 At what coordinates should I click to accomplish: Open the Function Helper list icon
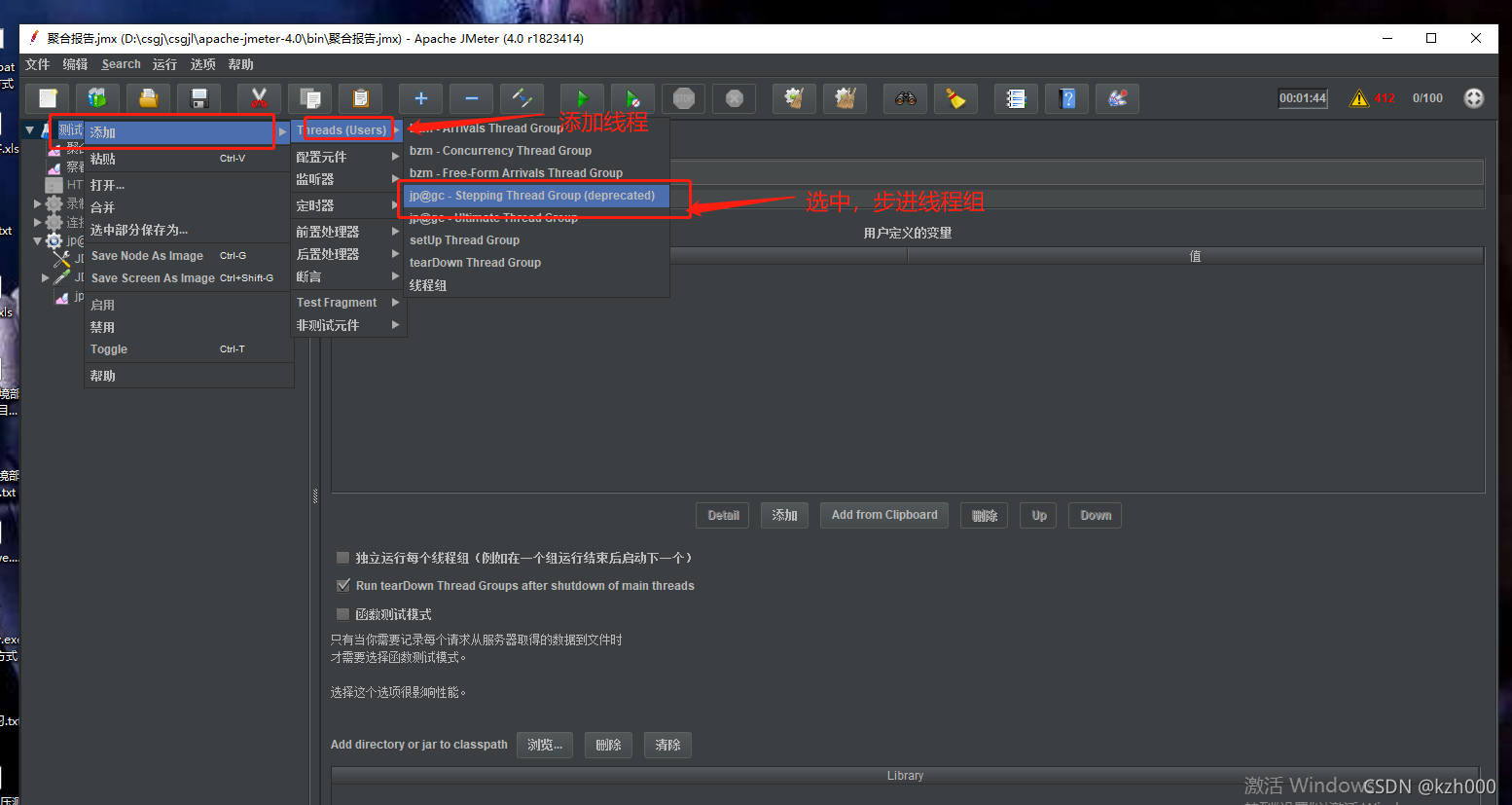1016,98
